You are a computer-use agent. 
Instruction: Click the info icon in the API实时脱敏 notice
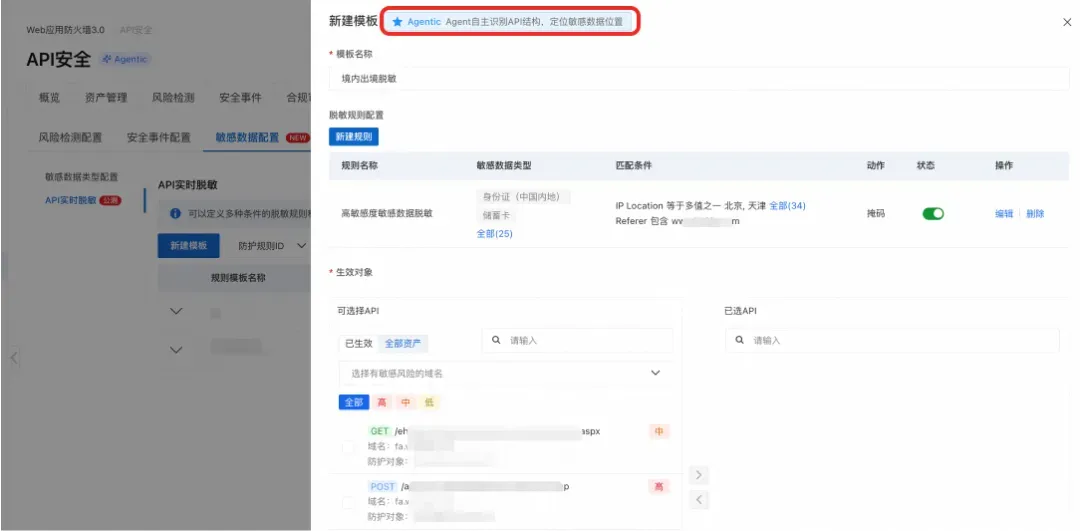click(176, 214)
